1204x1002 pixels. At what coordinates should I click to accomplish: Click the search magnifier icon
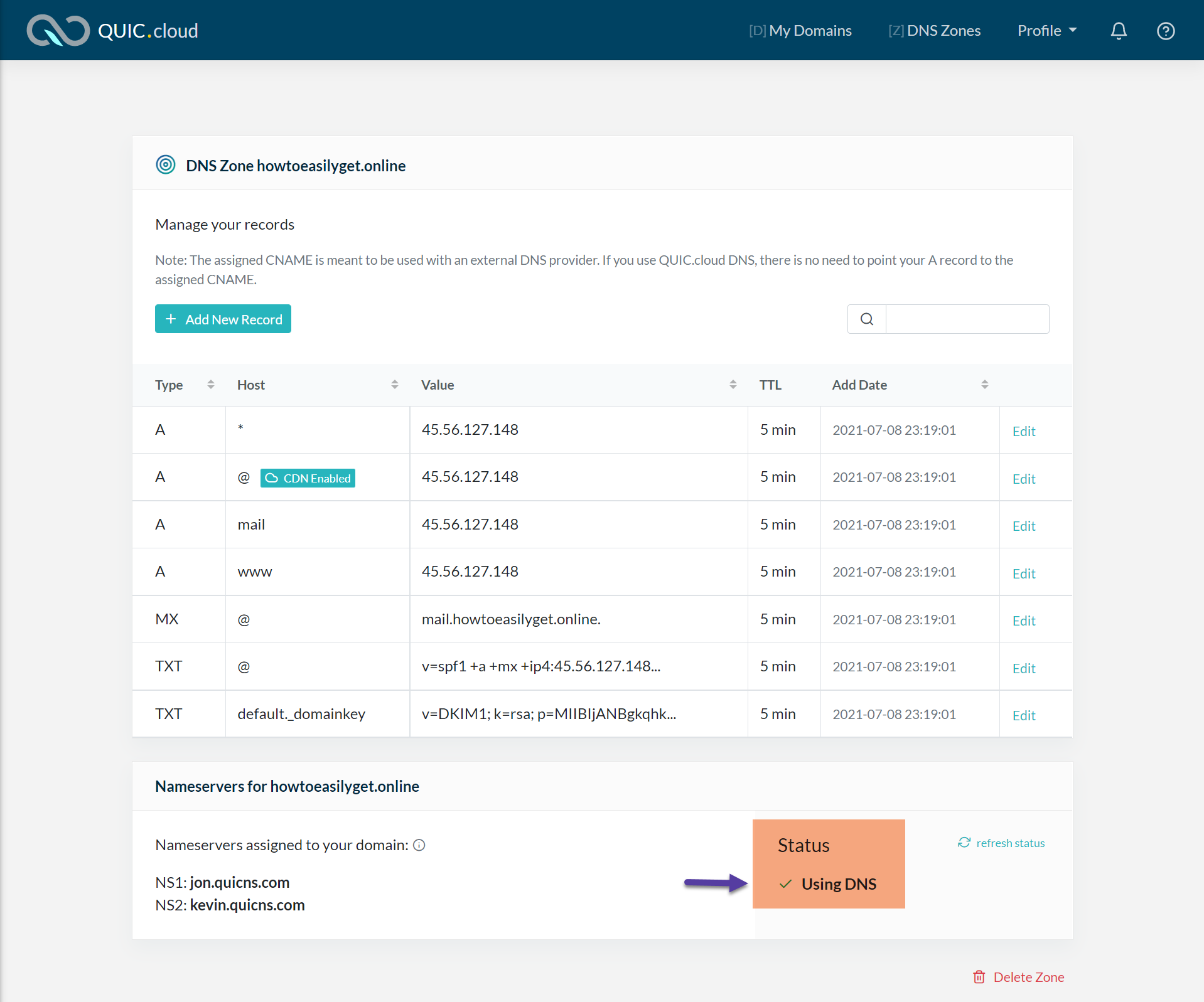coord(867,319)
